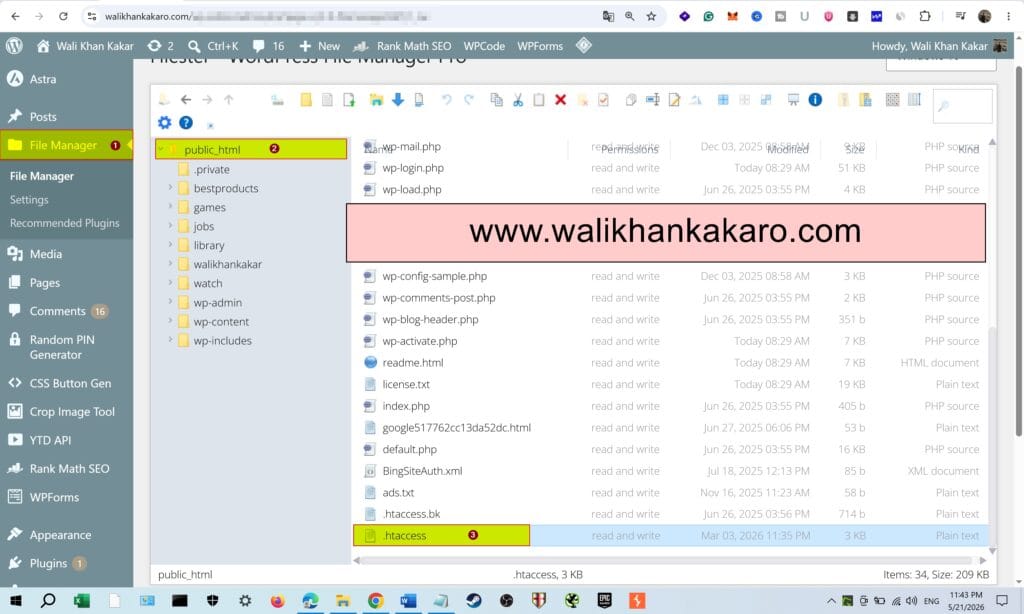The image size is (1024, 614).
Task: Click the Sort columns icon
Action: [x=914, y=99]
